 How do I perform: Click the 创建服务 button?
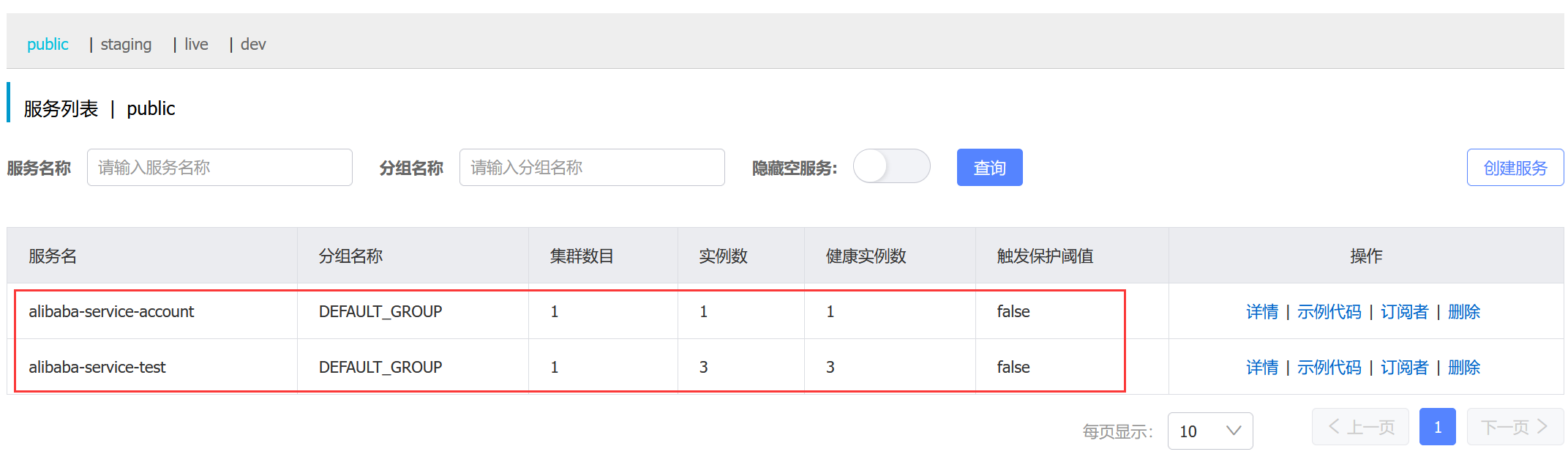[x=1515, y=168]
